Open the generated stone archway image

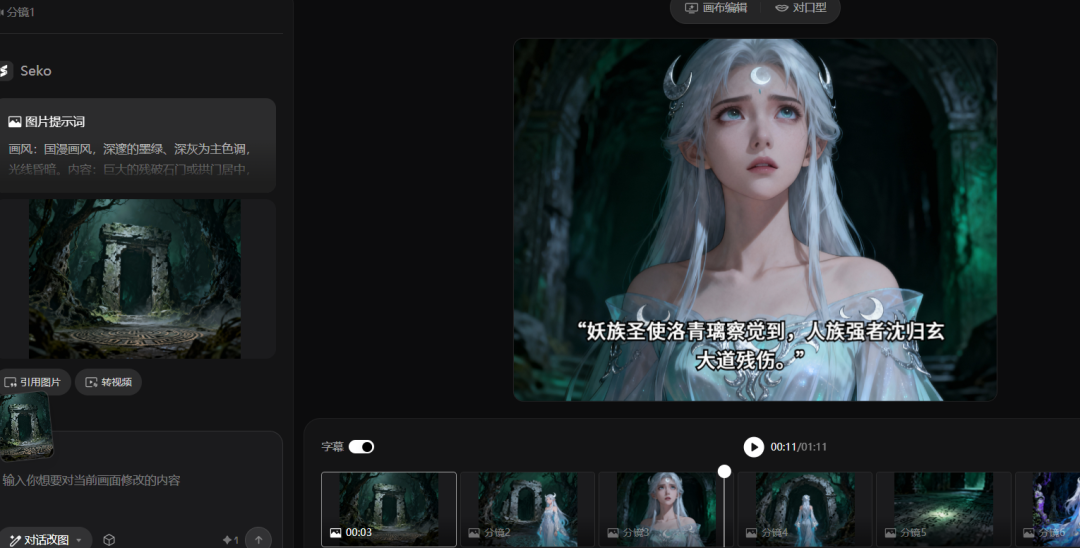(x=135, y=279)
